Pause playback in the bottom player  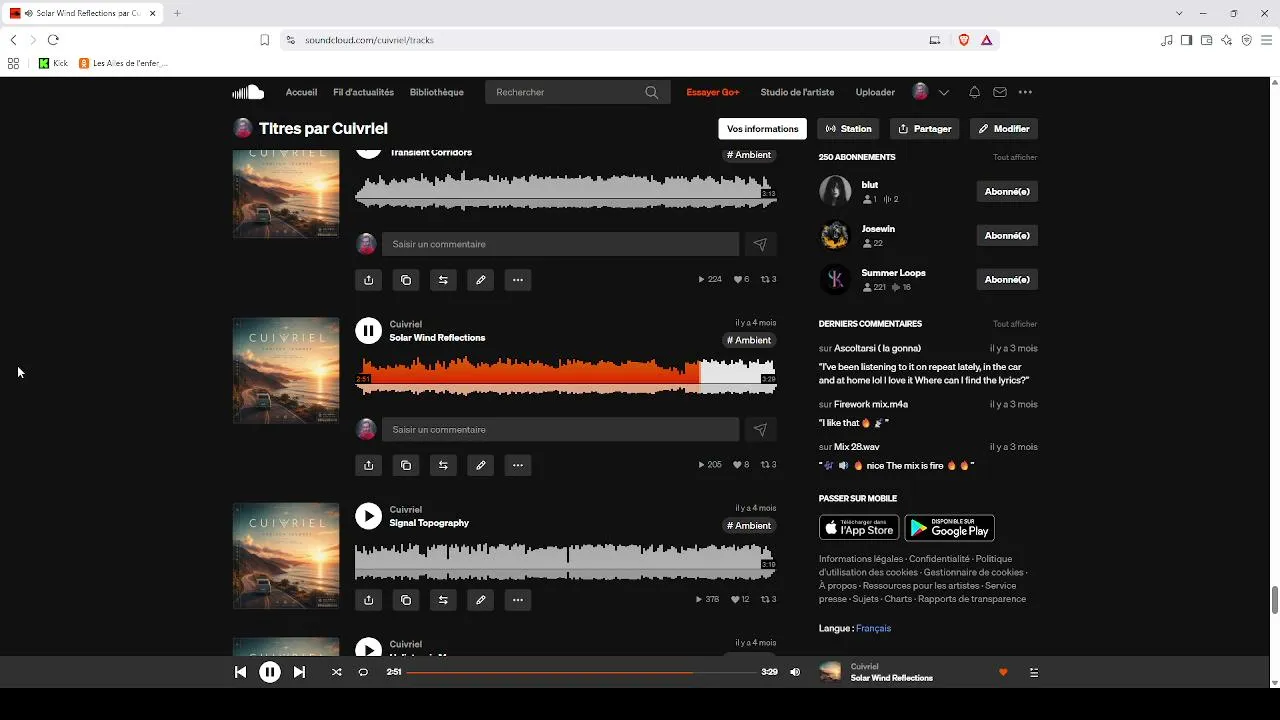270,672
